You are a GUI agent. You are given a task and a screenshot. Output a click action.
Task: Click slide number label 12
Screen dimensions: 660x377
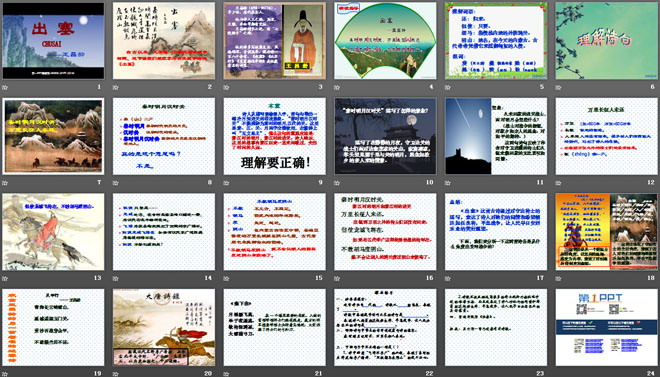click(651, 183)
